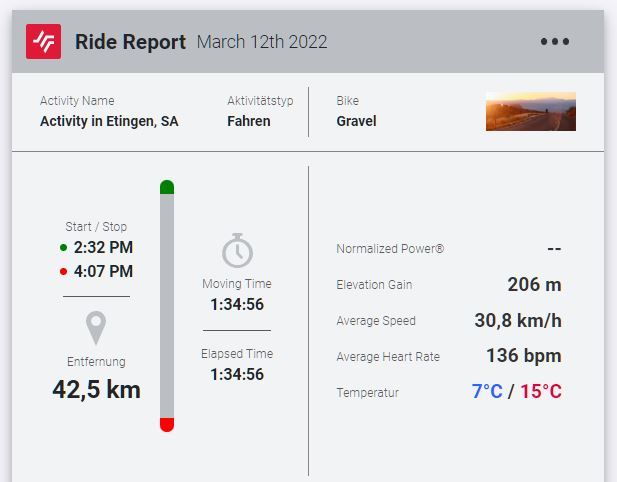Click the Ride Report title
The image size is (617, 482).
pos(130,42)
